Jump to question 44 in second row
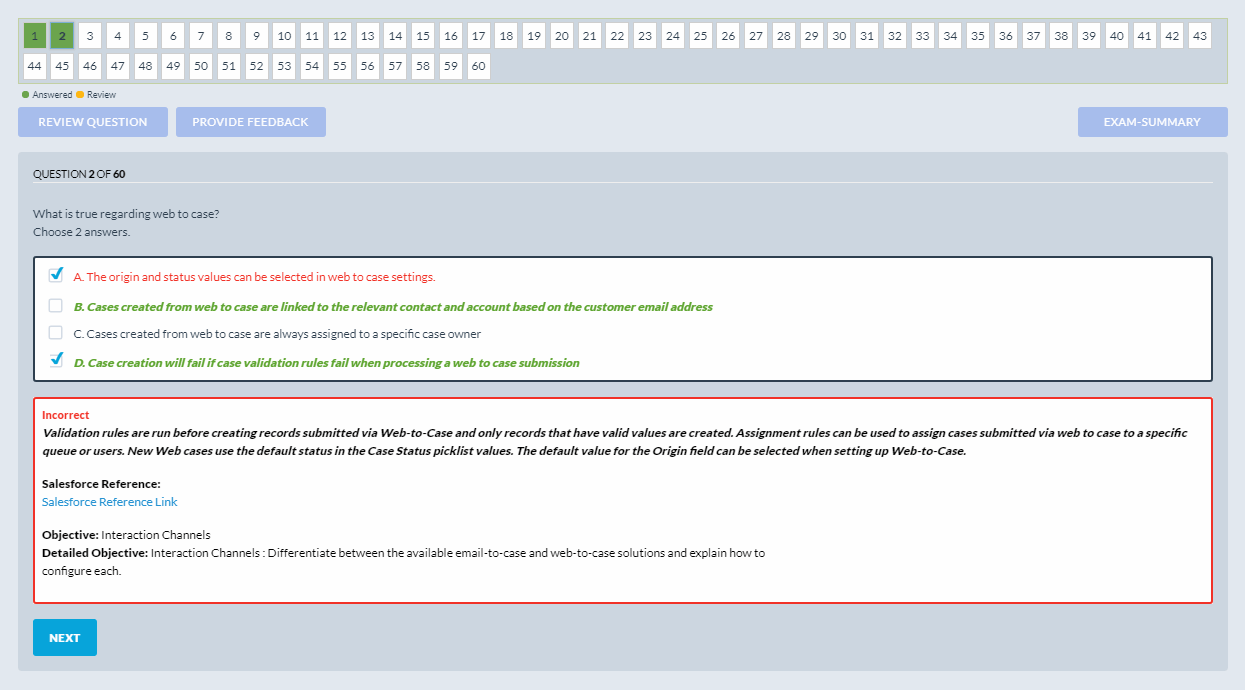The image size is (1245, 690). click(35, 67)
